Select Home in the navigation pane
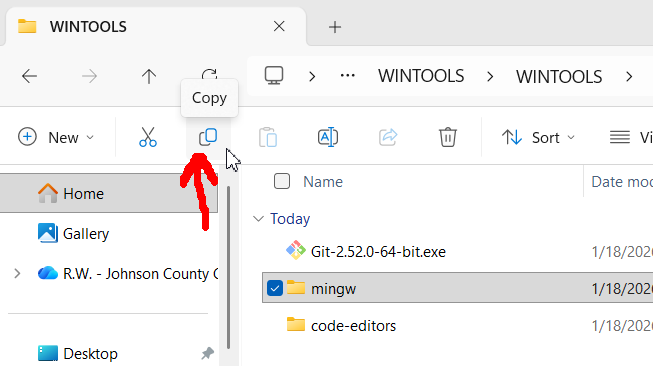This screenshot has width=653, height=366. (x=109, y=193)
